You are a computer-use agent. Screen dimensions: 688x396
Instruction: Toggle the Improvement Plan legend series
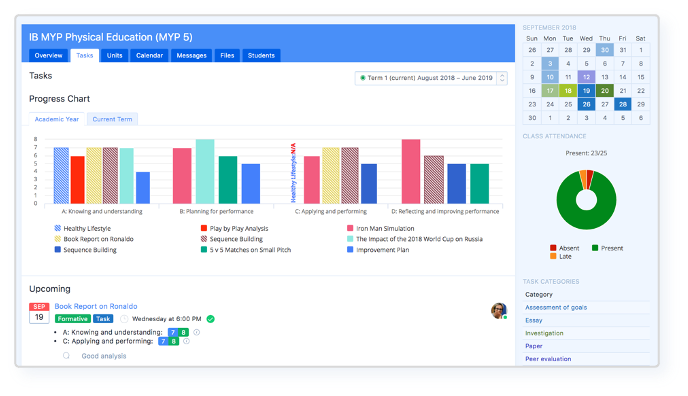click(378, 250)
